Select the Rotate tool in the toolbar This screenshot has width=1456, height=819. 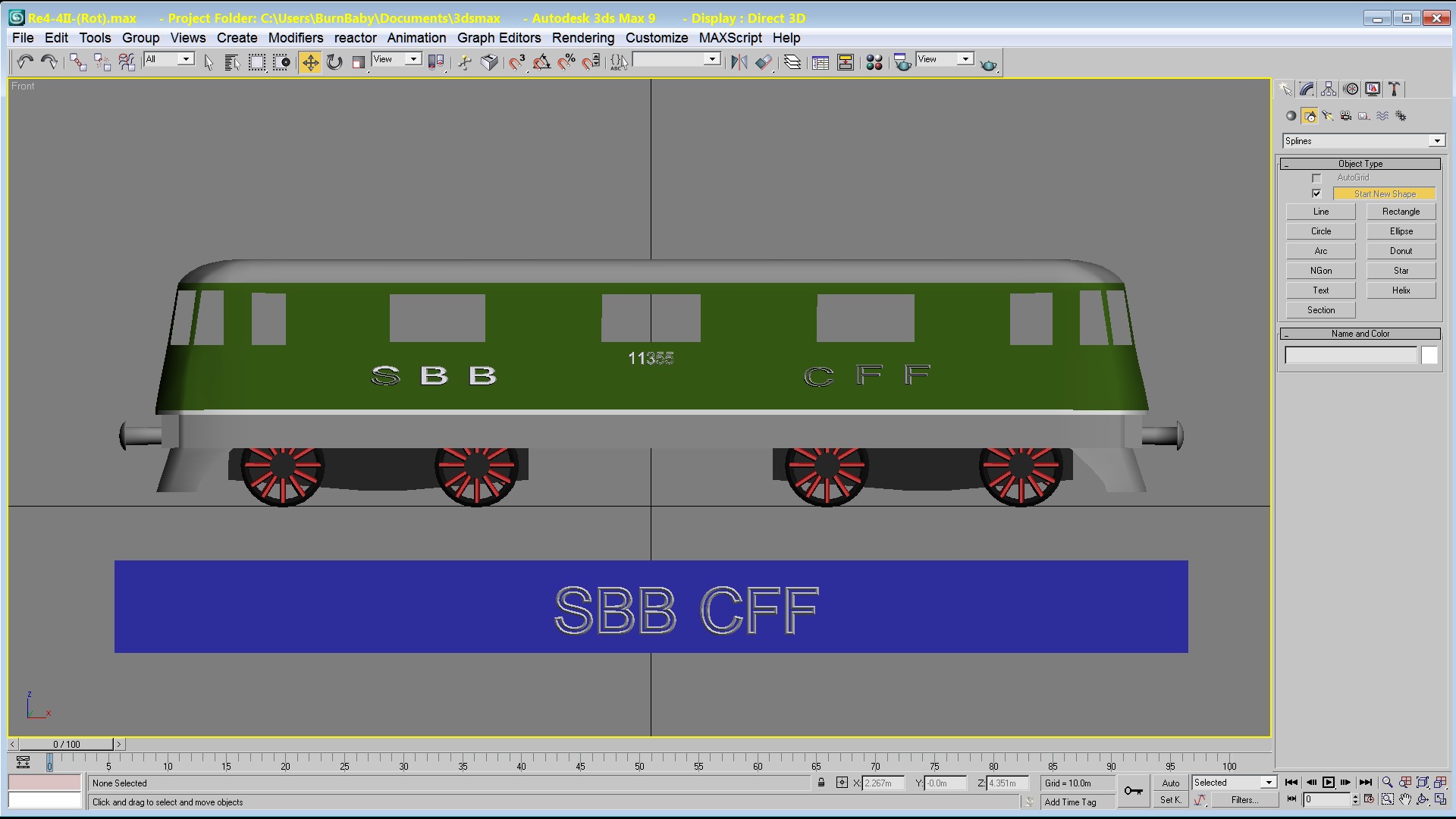[334, 62]
